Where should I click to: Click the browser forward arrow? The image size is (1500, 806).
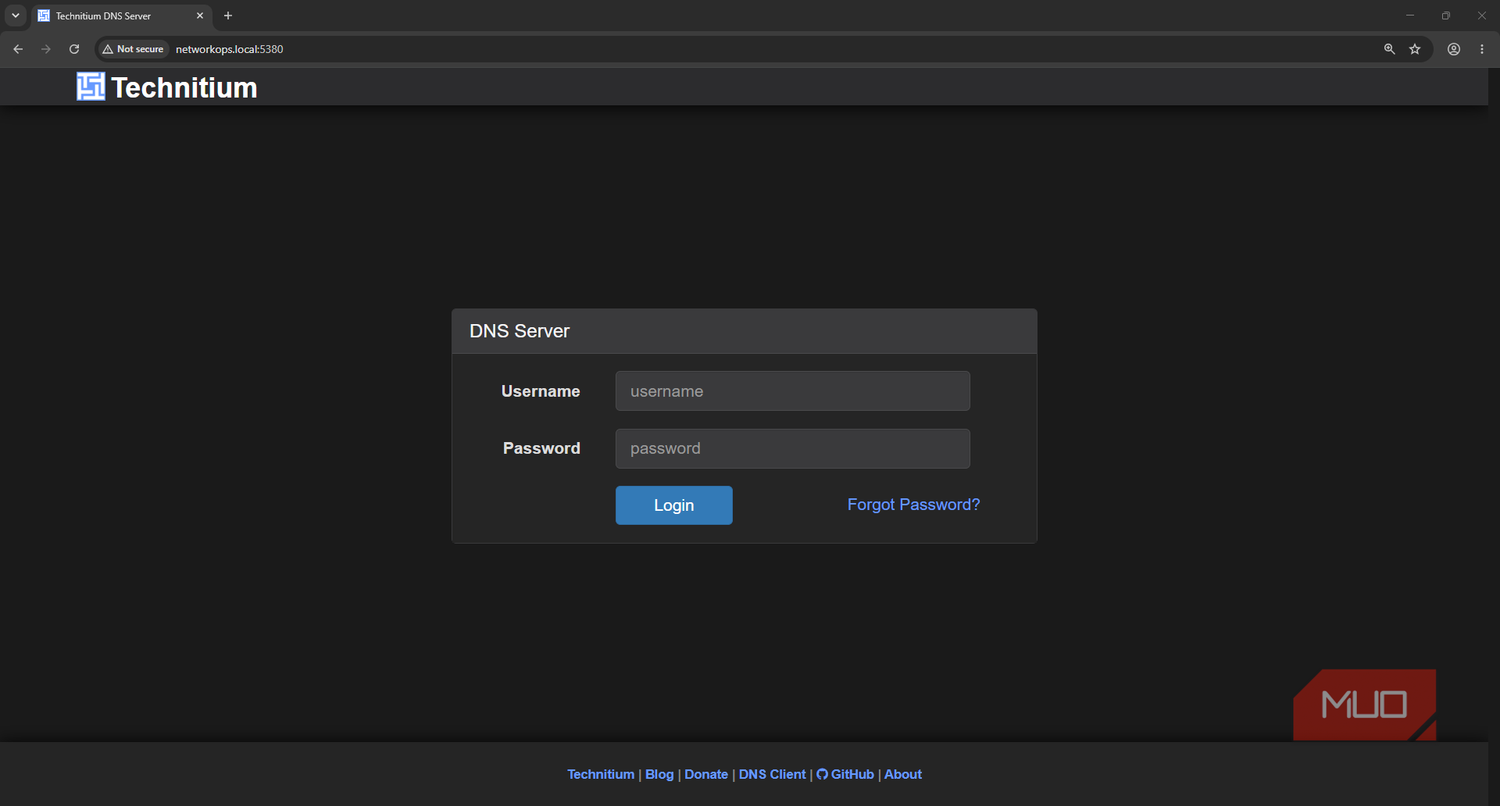[46, 49]
